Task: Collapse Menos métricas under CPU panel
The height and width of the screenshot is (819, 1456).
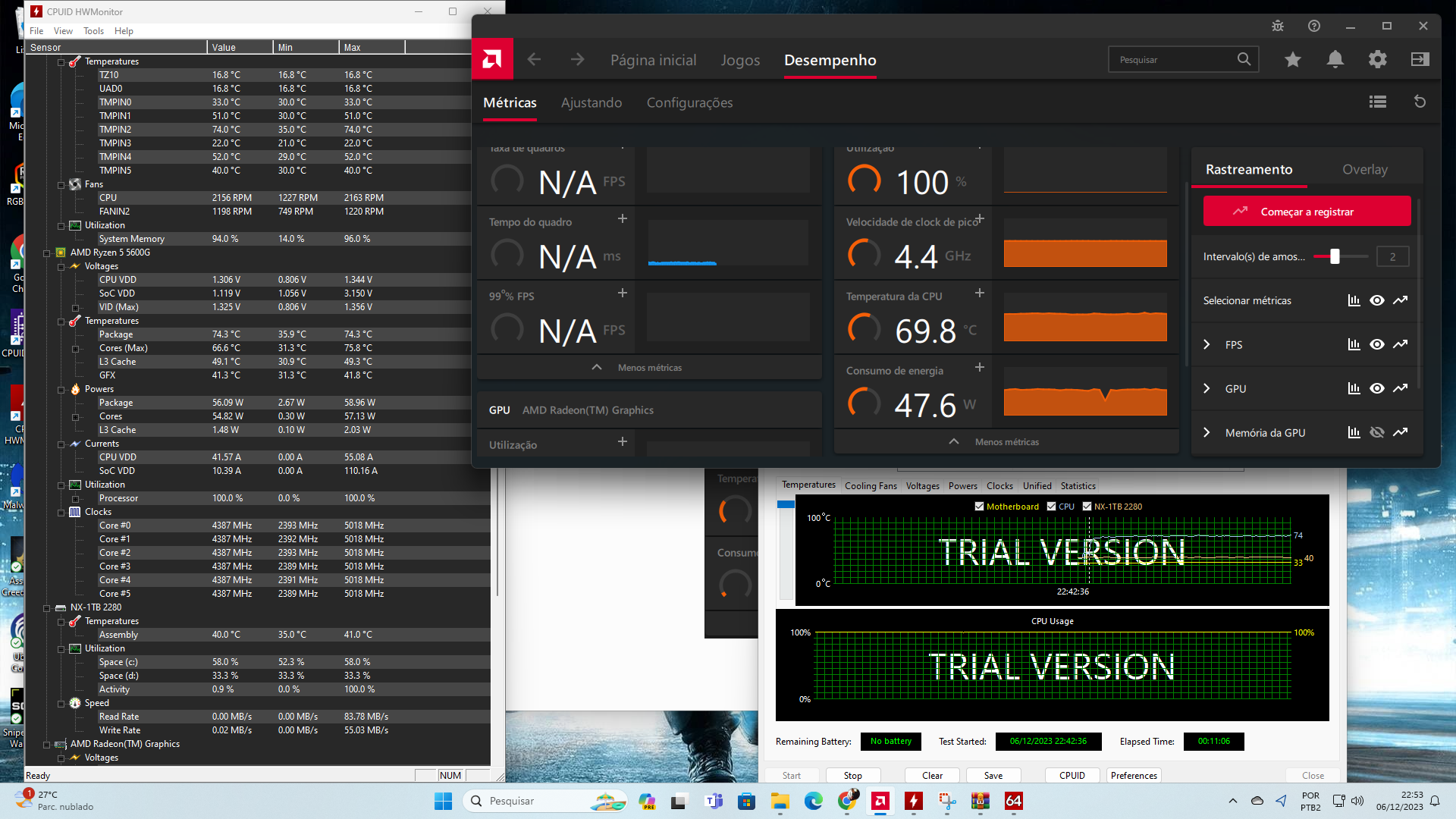Action: [1006, 441]
